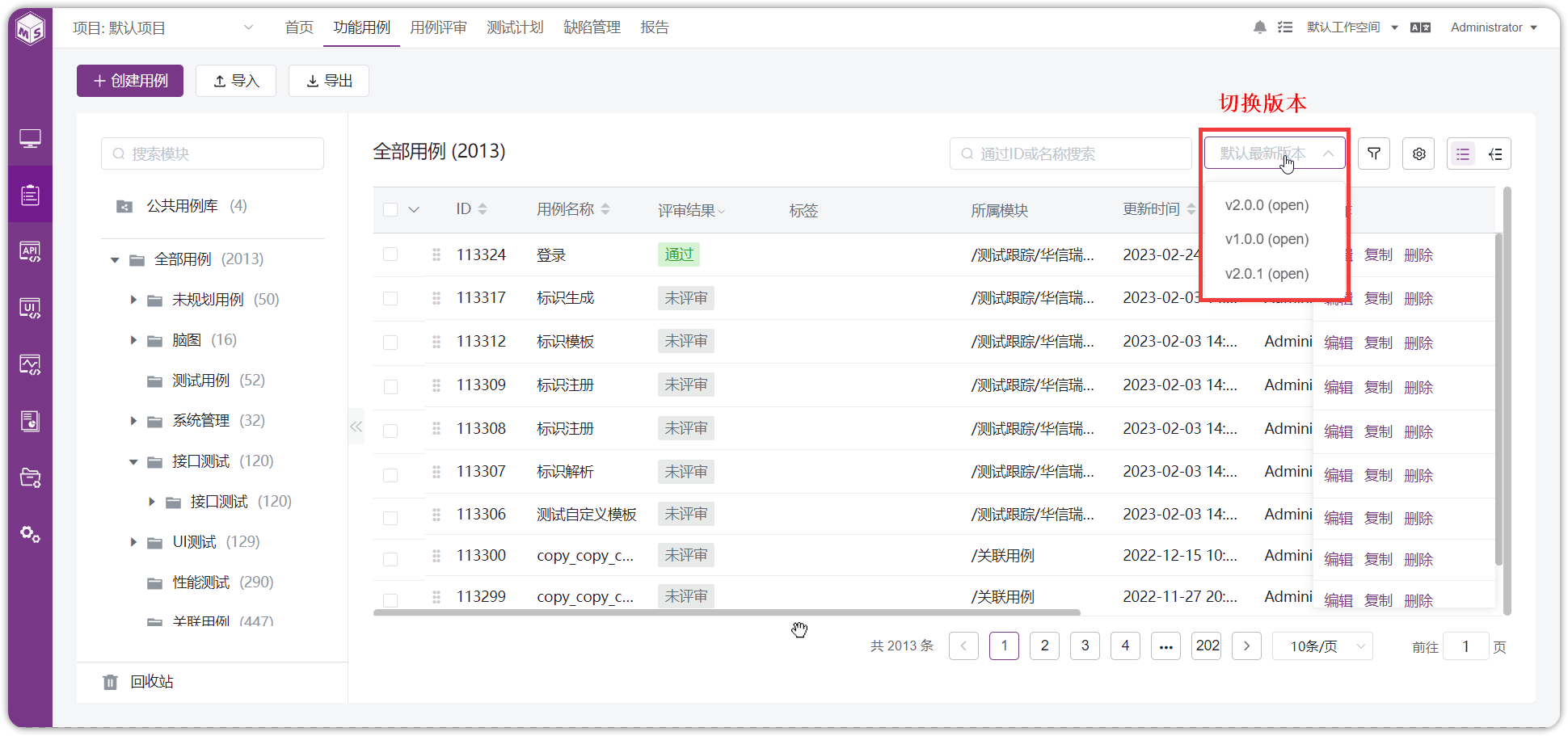The image size is (1568, 736).
Task: Check the box for case 113317
Action: tap(390, 298)
